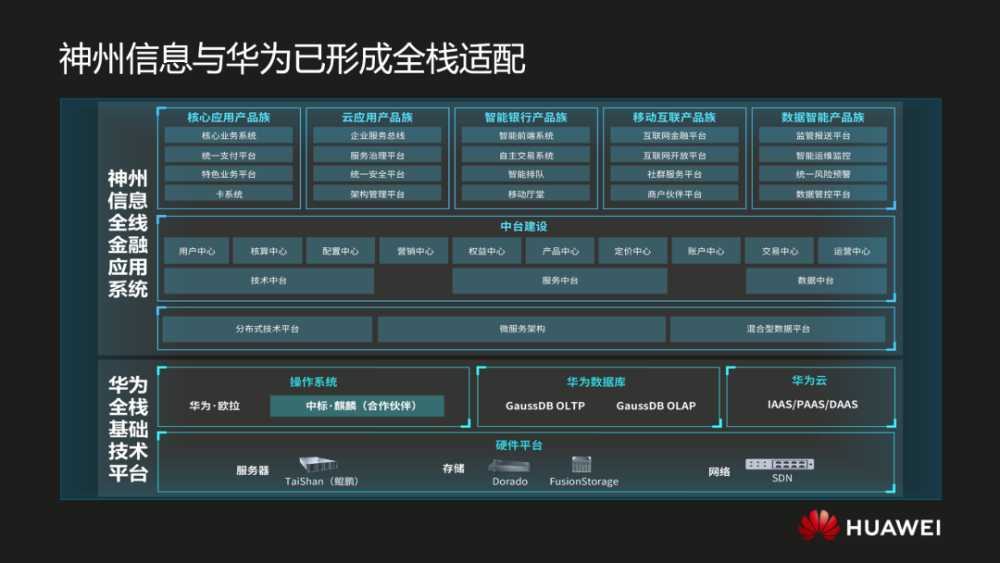1000x563 pixels.
Task: Click 操作系统 heading
Action: pyautogui.click(x=313, y=382)
